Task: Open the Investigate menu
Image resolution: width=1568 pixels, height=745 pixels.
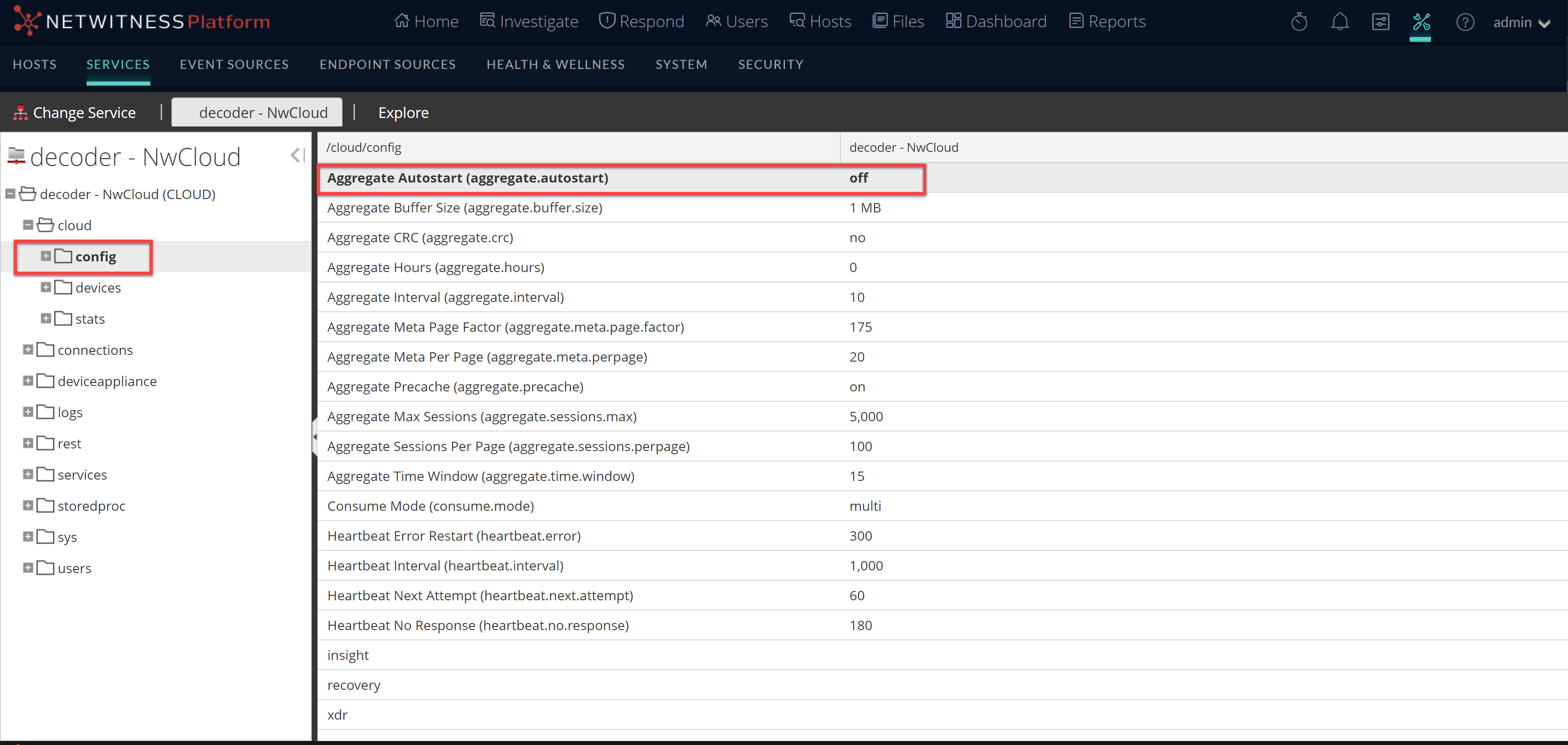Action: tap(529, 21)
